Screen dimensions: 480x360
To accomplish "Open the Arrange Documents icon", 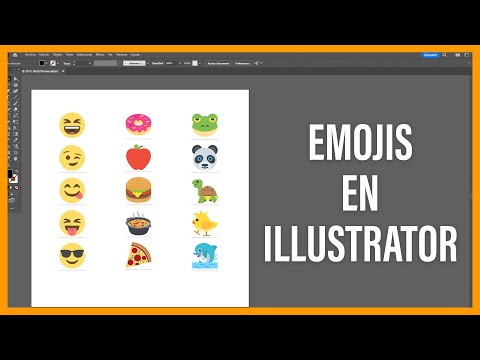I will coord(458,55).
